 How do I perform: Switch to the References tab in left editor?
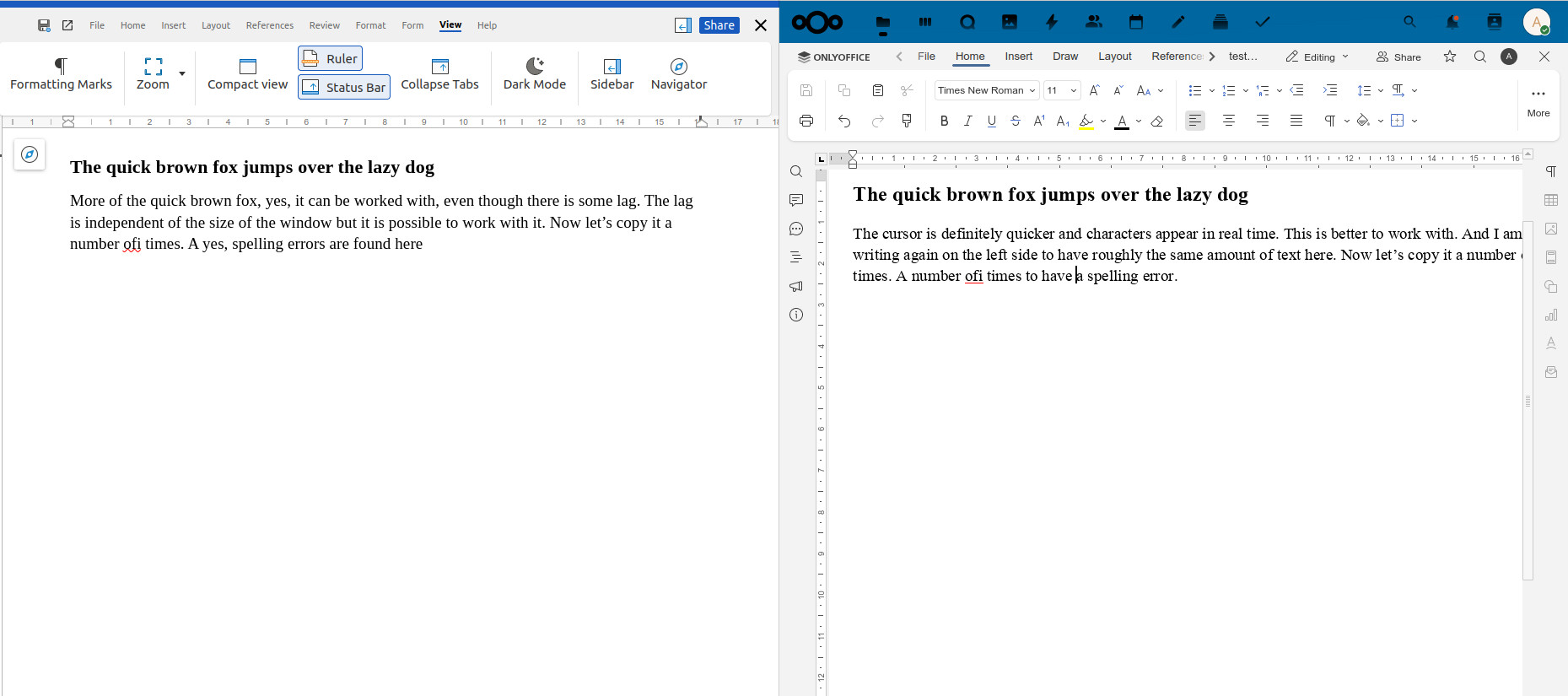(269, 25)
